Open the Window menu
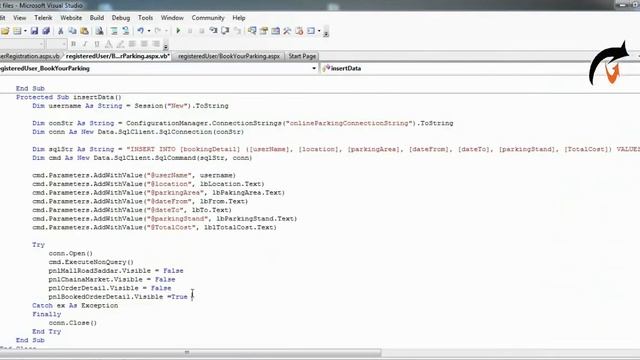 172,18
